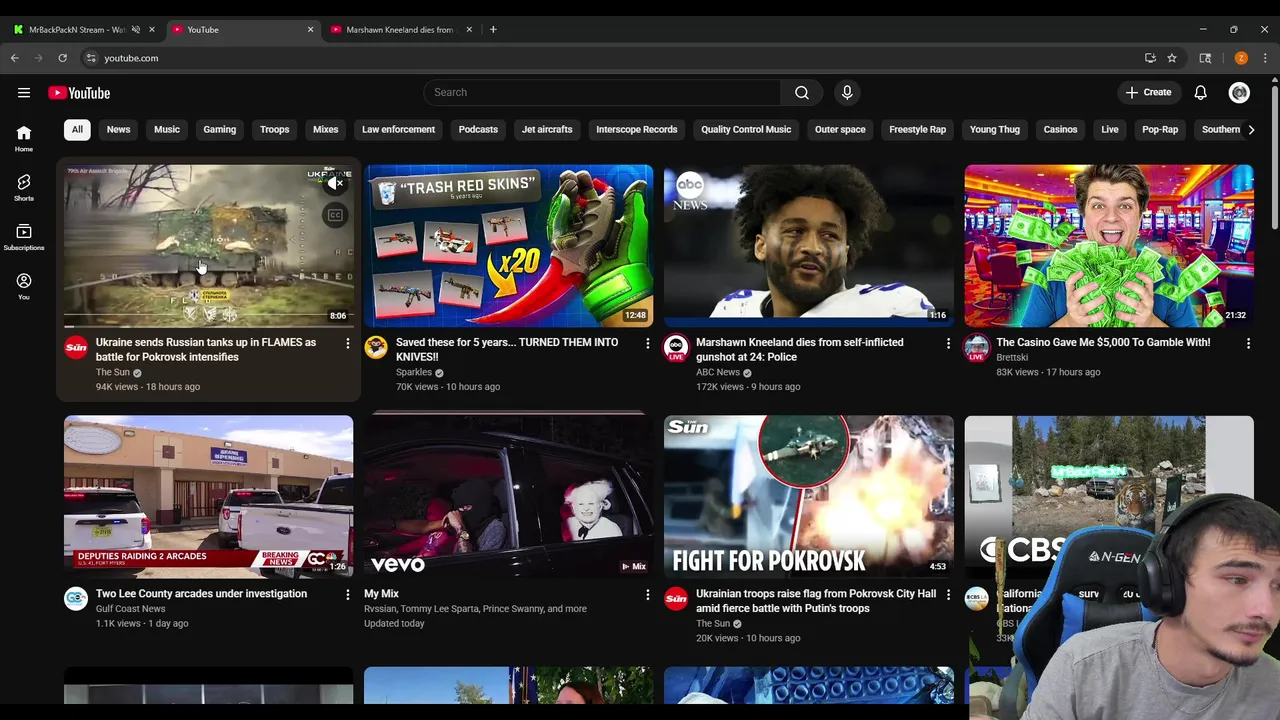Start voice search with microphone icon
The image size is (1280, 720).
[847, 92]
